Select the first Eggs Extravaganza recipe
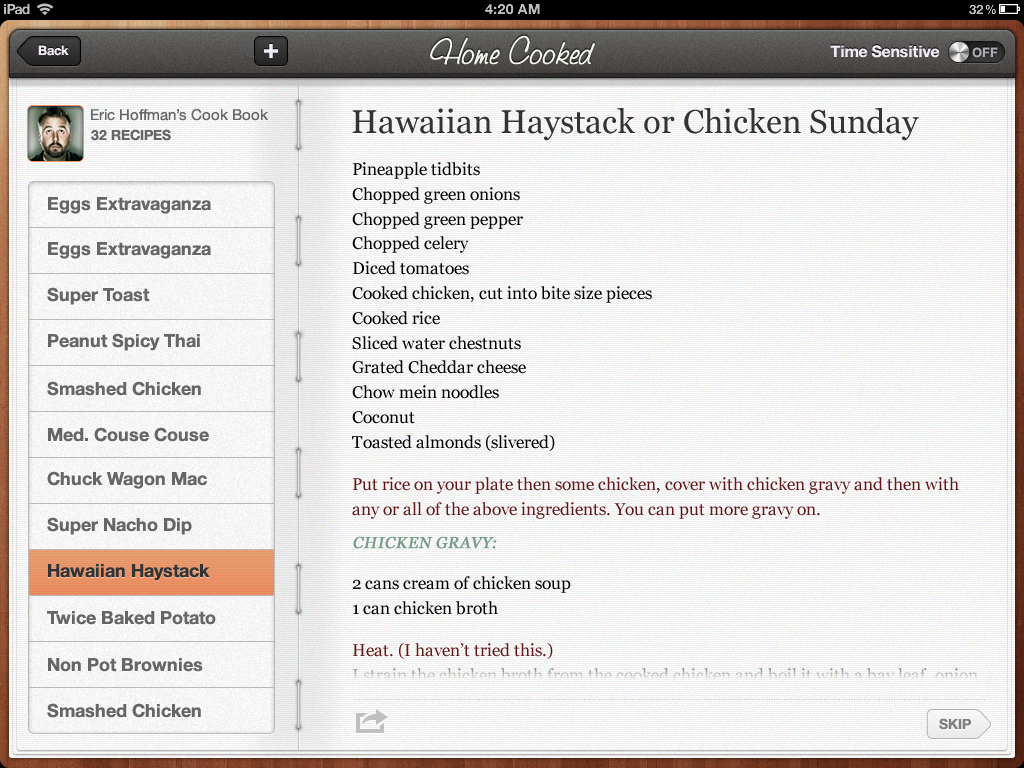The width and height of the screenshot is (1024, 768). pyautogui.click(x=152, y=204)
